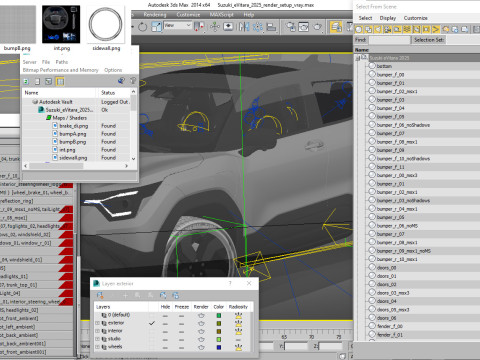
Task: Toggle Radiosity for the studio layer
Action: click(x=238, y=340)
